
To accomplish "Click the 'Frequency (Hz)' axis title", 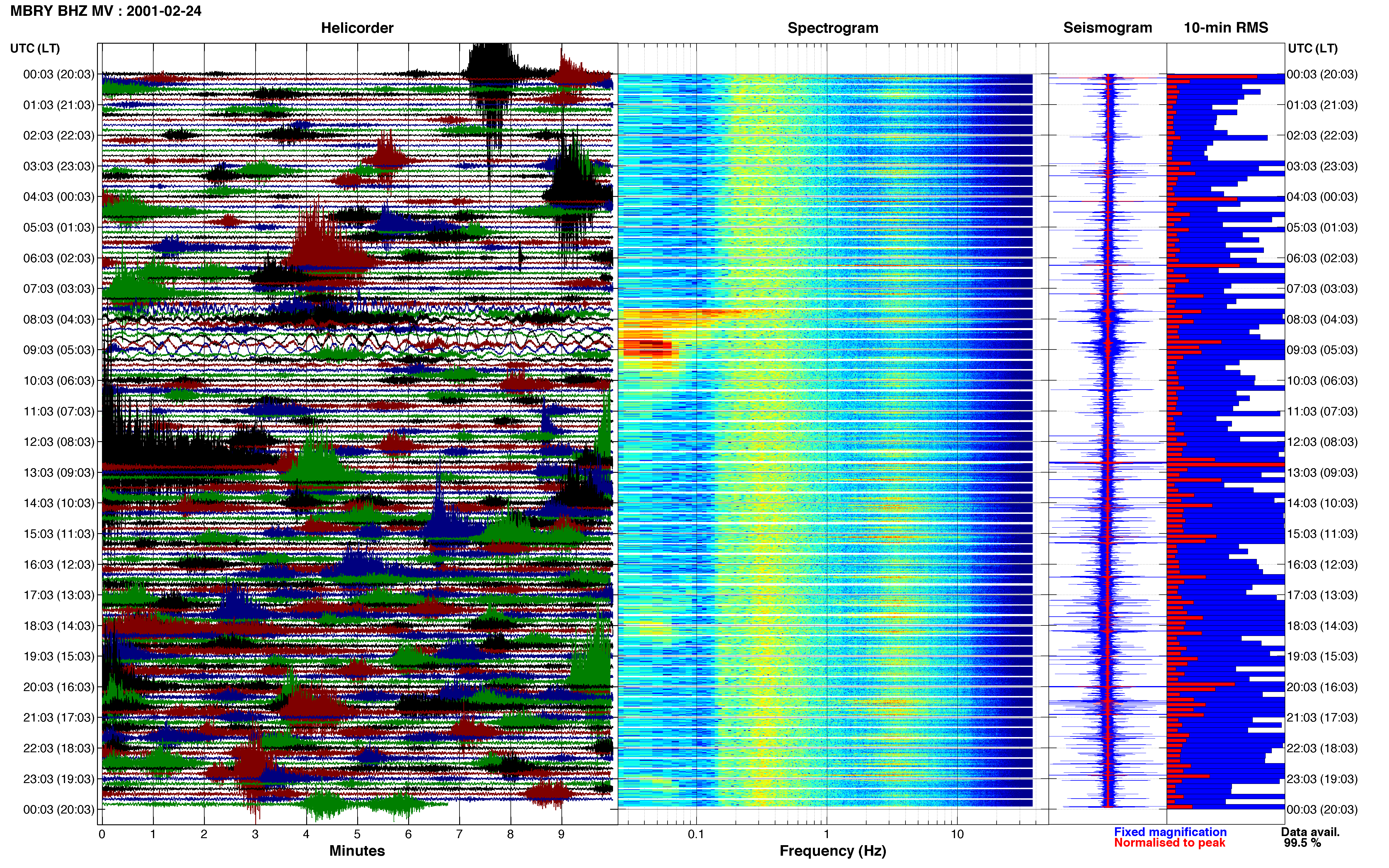I will tap(833, 851).
